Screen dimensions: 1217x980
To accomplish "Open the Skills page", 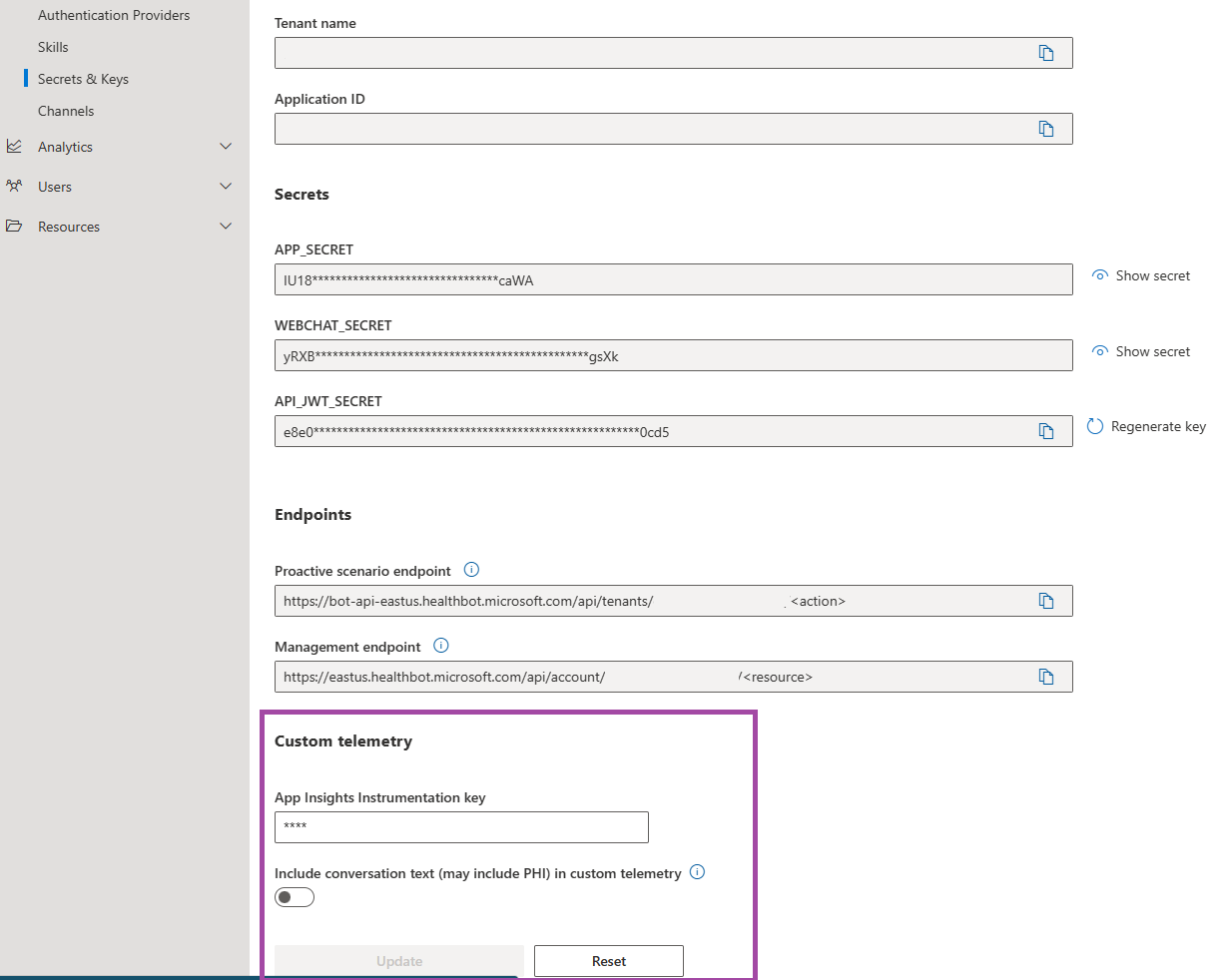I will [x=52, y=47].
